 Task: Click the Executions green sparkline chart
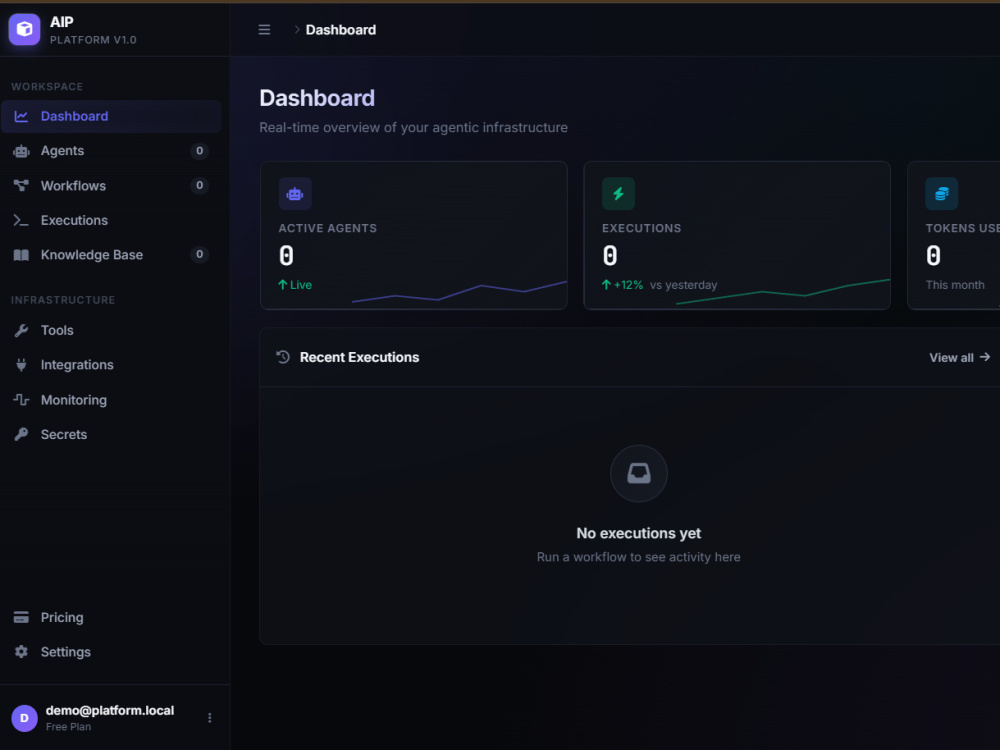[x=783, y=291]
